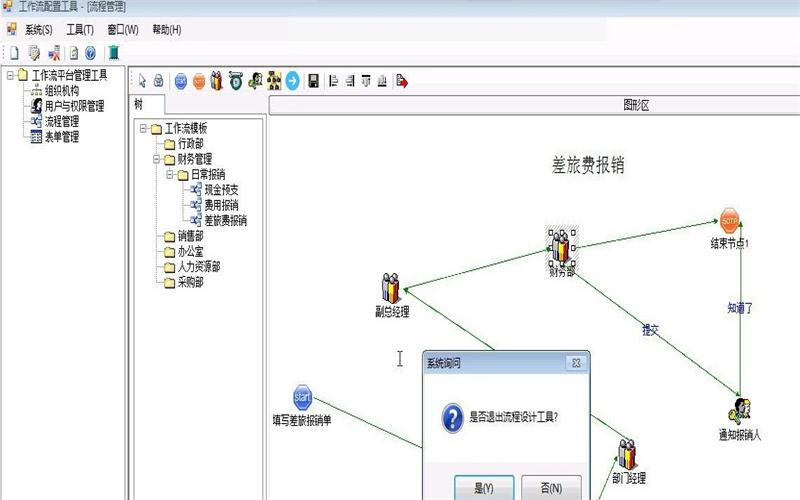Image resolution: width=800 pixels, height=500 pixels.
Task: Select the organization chart subprocess tool
Action: [x=274, y=81]
